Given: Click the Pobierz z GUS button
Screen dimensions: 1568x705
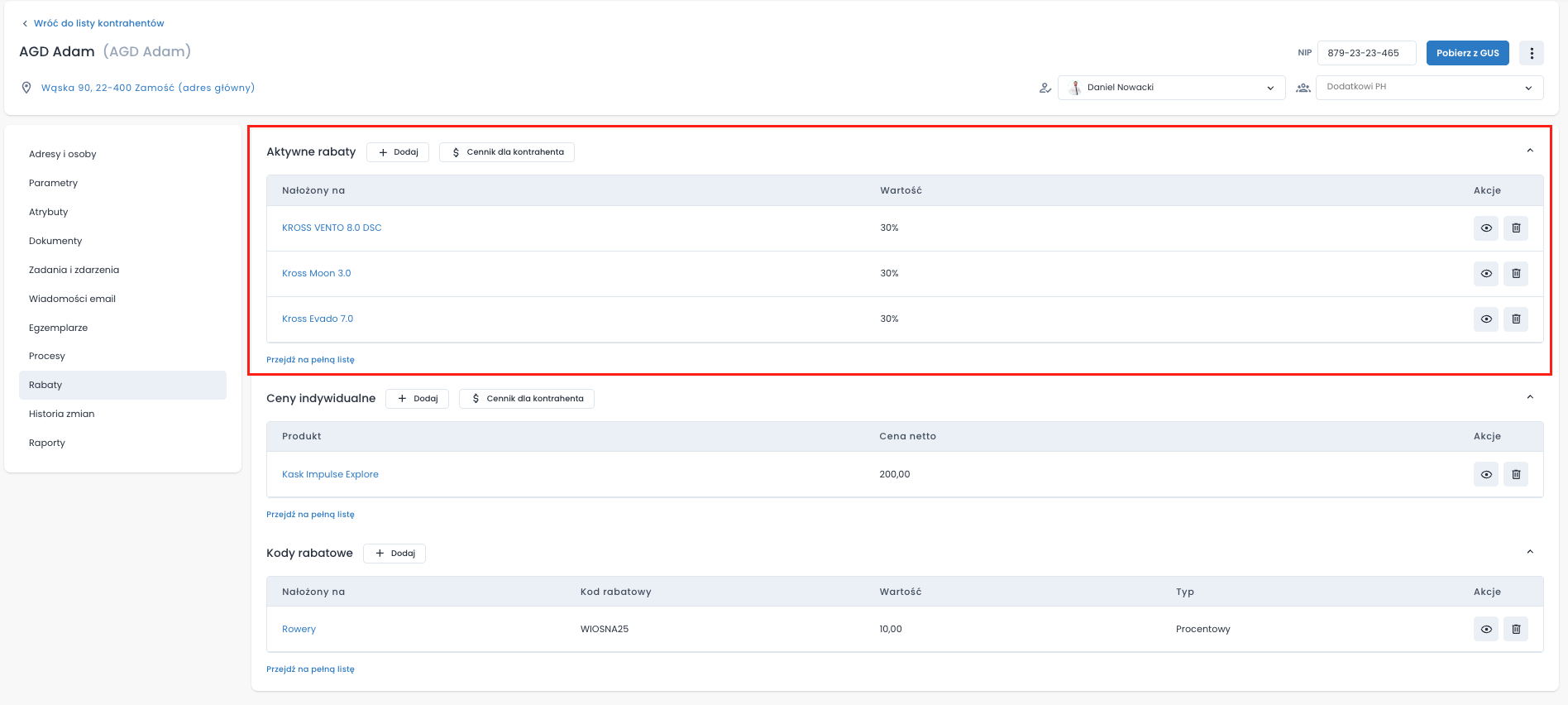Looking at the screenshot, I should pyautogui.click(x=1466, y=53).
